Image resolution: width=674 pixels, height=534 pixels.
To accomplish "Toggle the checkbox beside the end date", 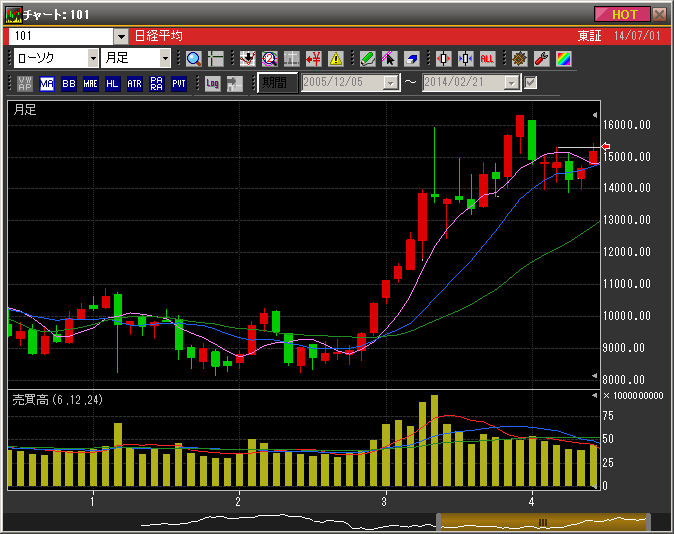I will click(x=531, y=83).
